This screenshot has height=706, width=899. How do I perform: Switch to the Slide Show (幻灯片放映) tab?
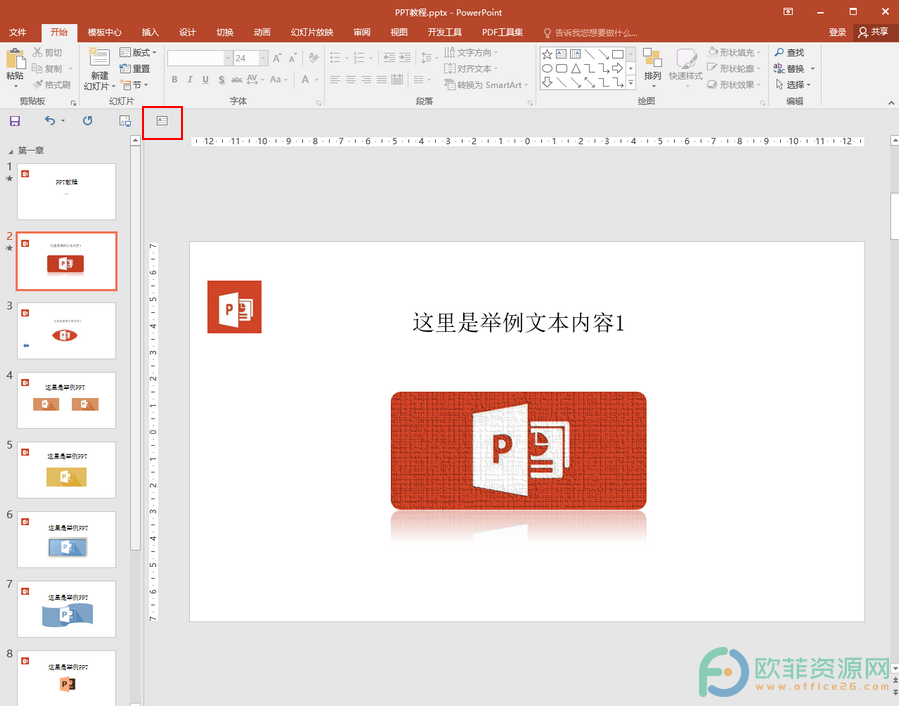point(312,33)
